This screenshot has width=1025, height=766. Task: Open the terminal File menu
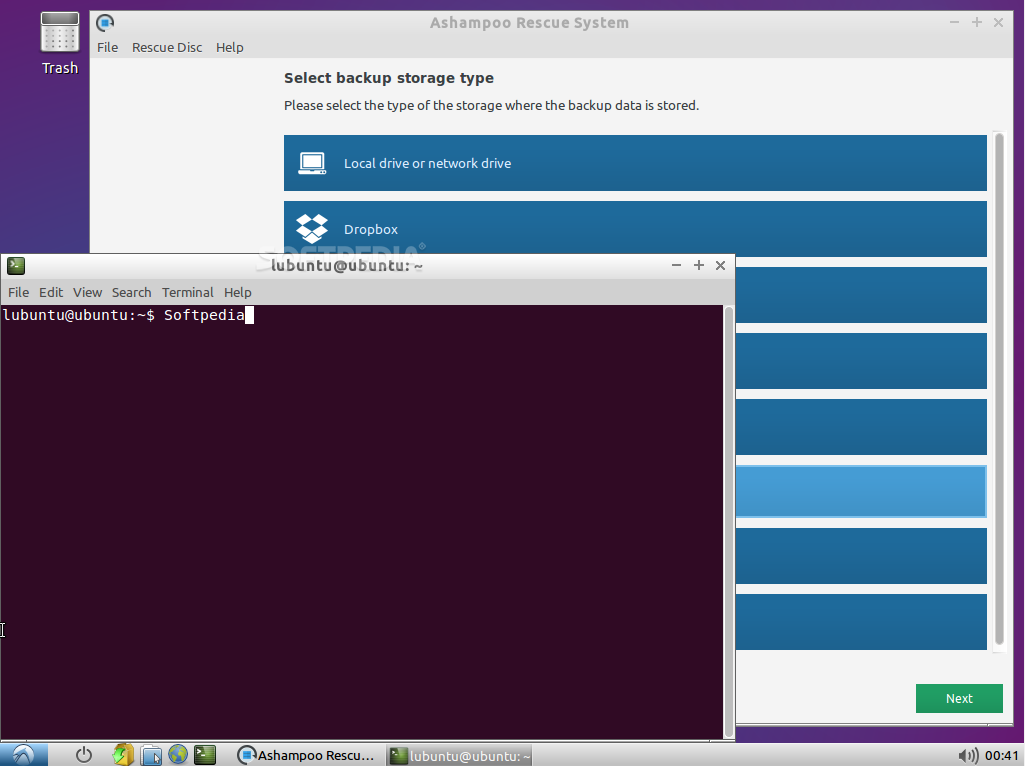pyautogui.click(x=18, y=292)
